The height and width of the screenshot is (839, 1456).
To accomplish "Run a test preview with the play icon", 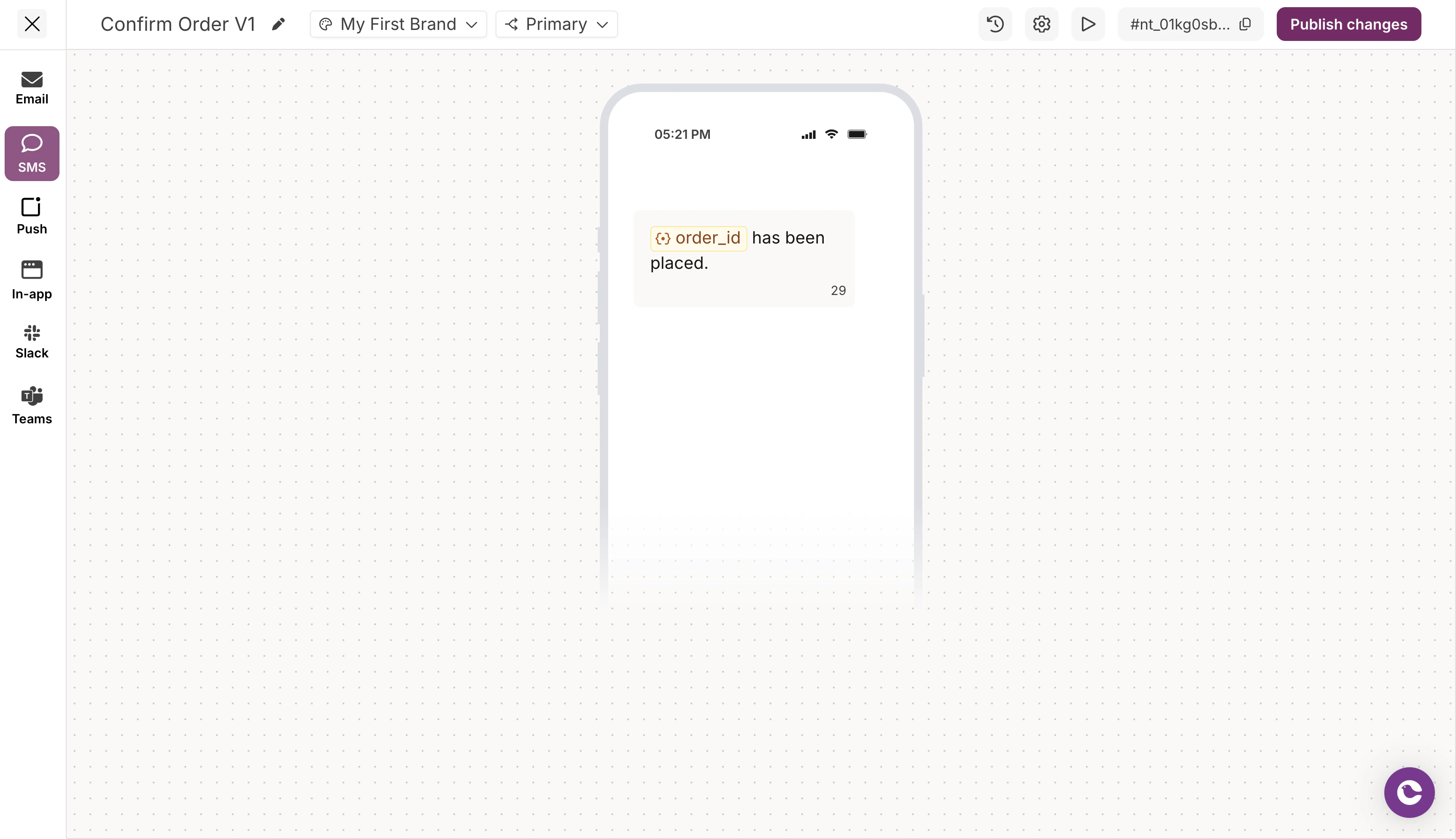I will click(x=1087, y=24).
